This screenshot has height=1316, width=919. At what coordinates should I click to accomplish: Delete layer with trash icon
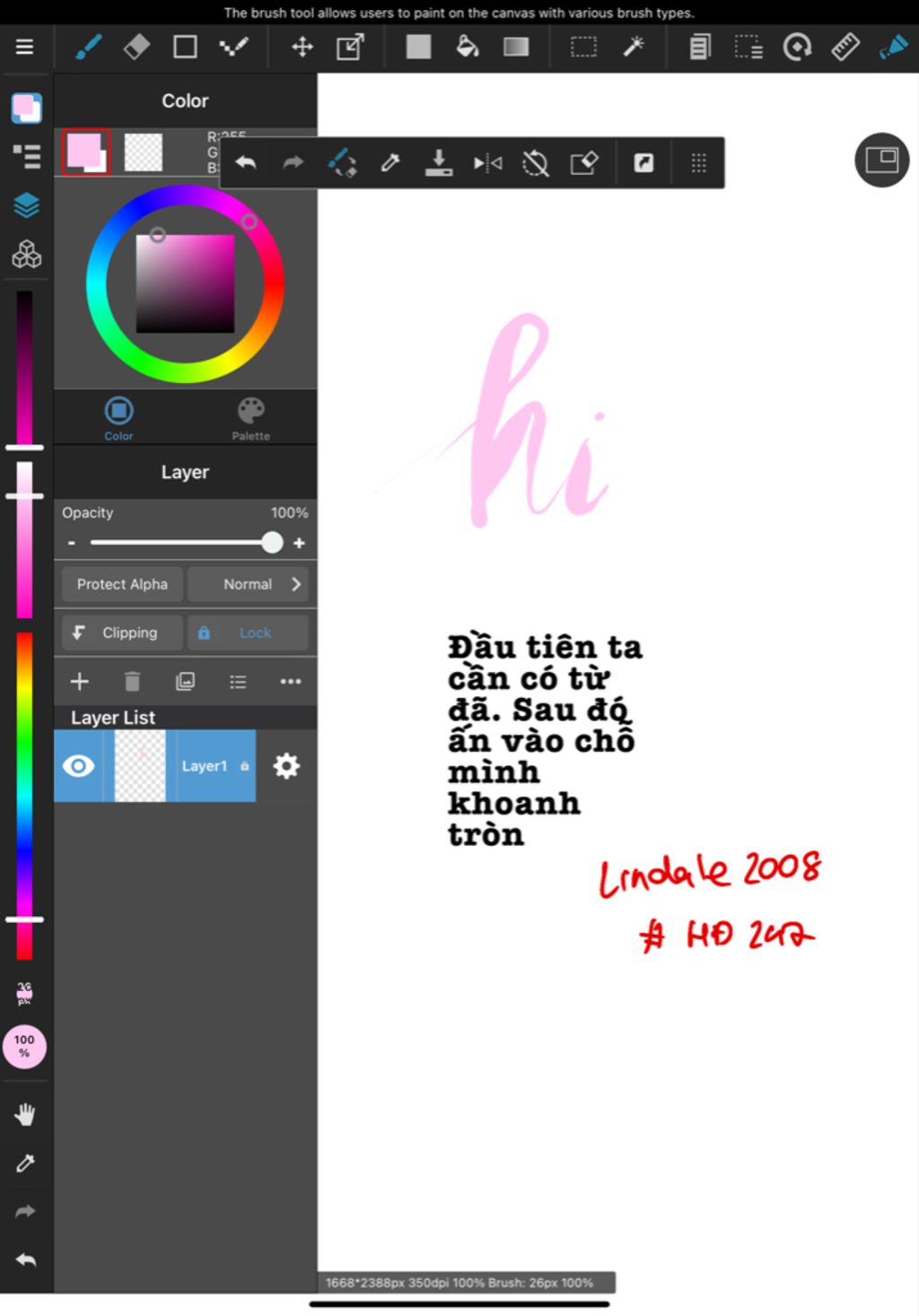point(132,682)
